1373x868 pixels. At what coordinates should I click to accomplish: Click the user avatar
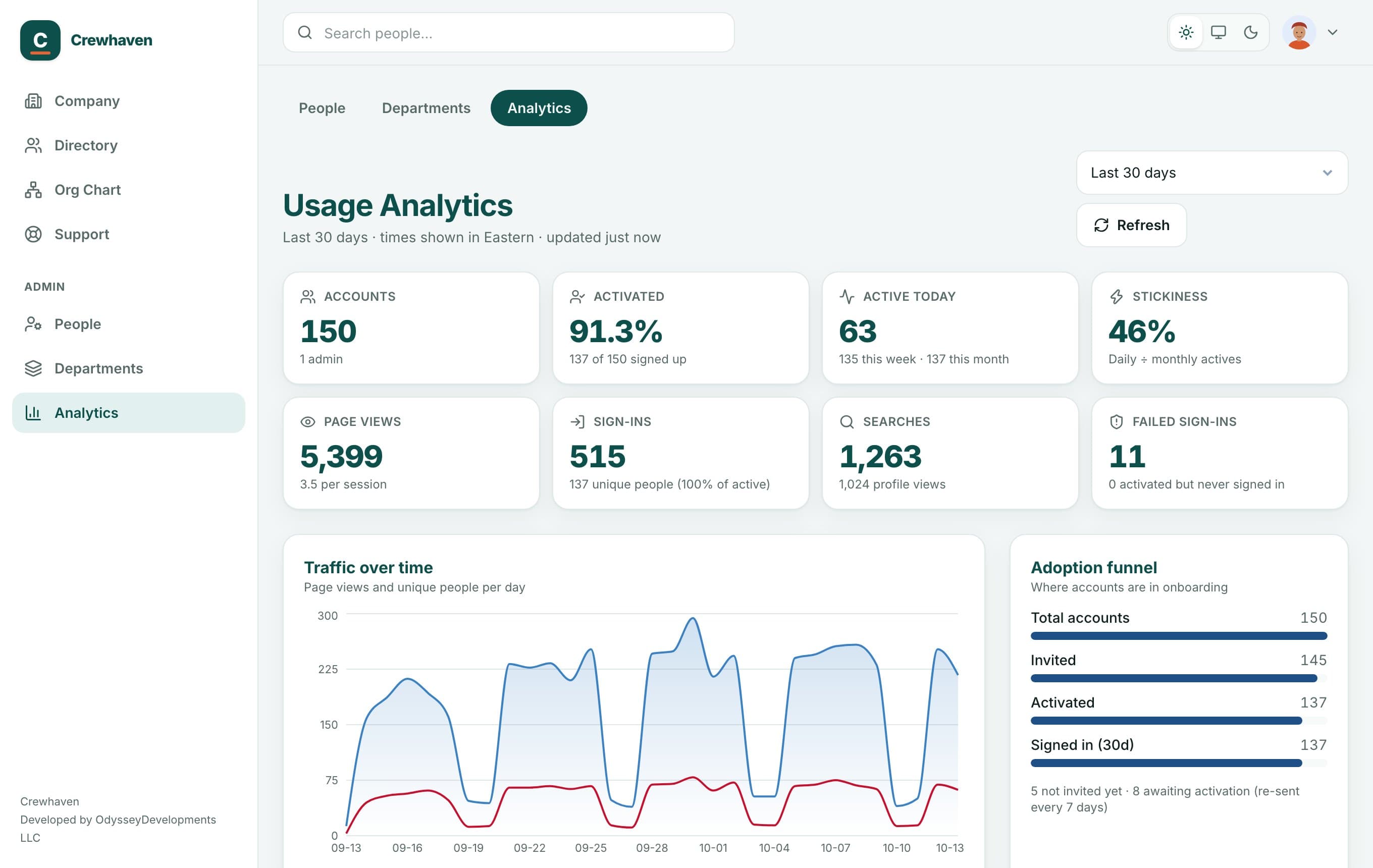(x=1299, y=32)
